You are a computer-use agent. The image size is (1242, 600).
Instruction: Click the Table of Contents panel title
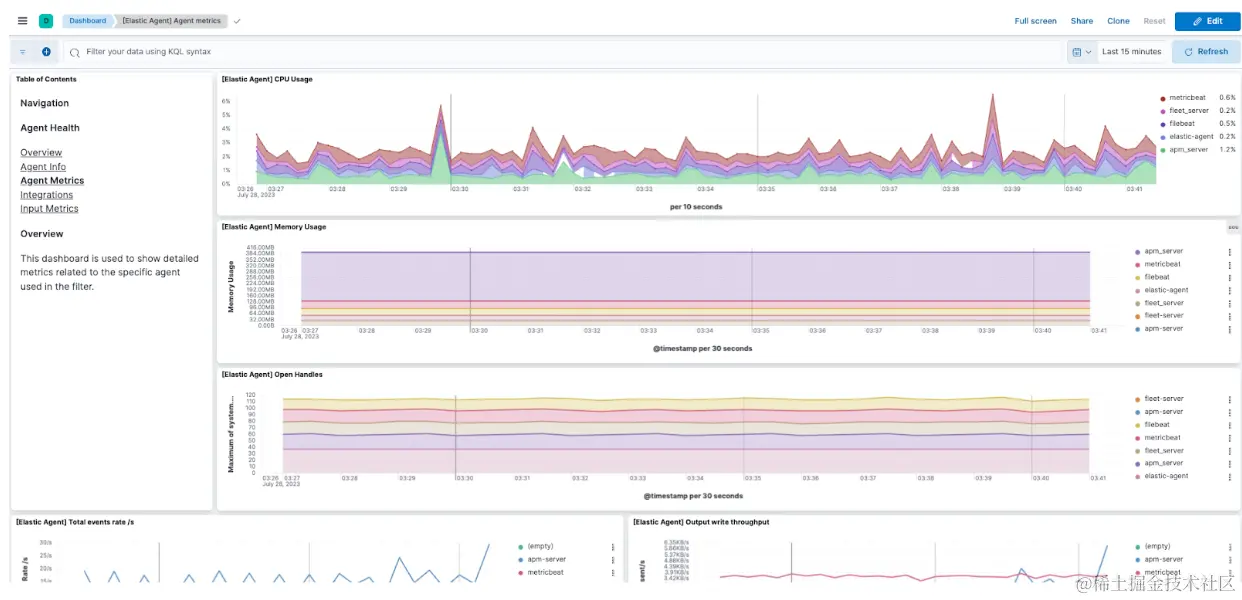46,79
